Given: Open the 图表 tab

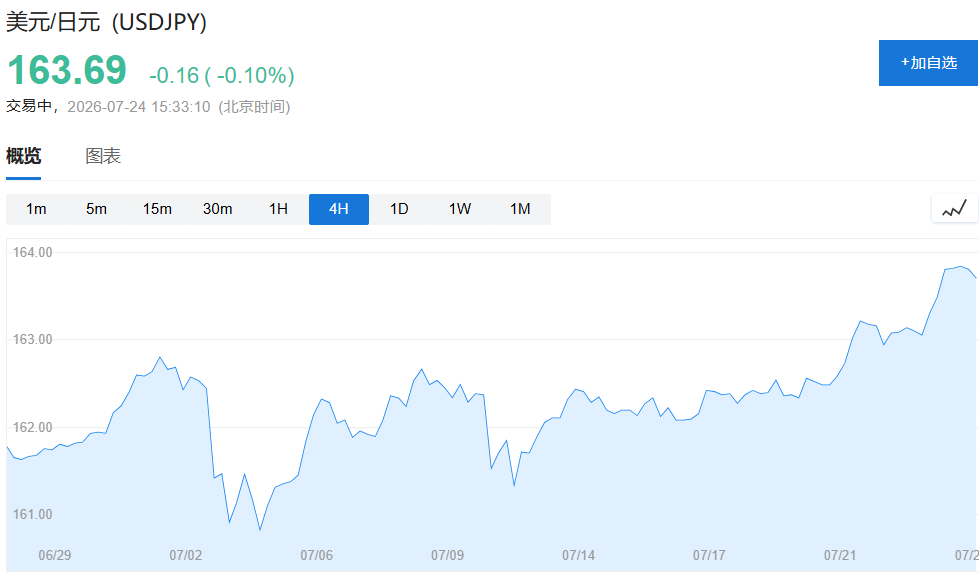Looking at the screenshot, I should pyautogui.click(x=103, y=155).
